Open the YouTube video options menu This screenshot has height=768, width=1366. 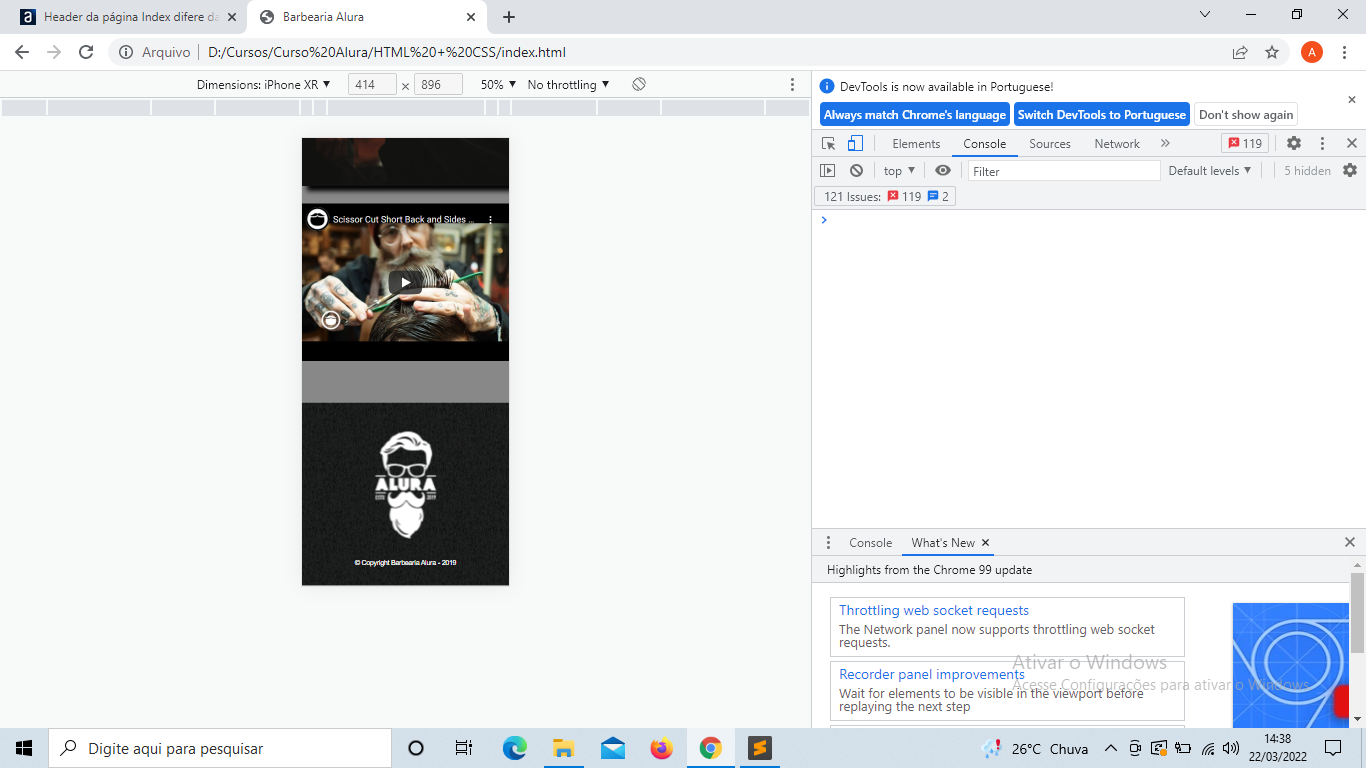tap(490, 219)
